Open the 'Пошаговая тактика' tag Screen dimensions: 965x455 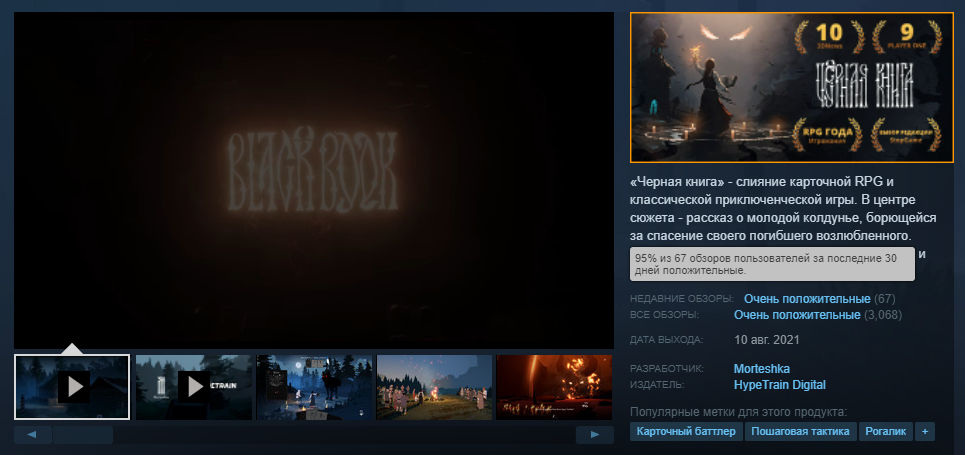[801, 432]
